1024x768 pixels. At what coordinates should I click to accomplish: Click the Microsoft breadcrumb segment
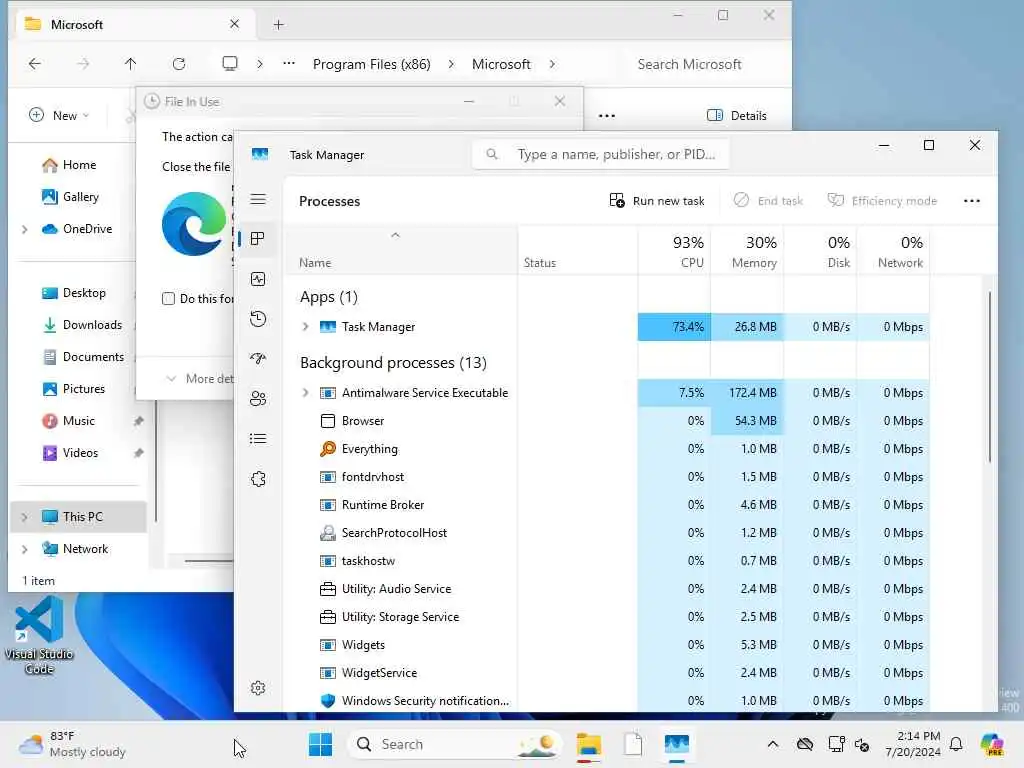[x=501, y=65]
